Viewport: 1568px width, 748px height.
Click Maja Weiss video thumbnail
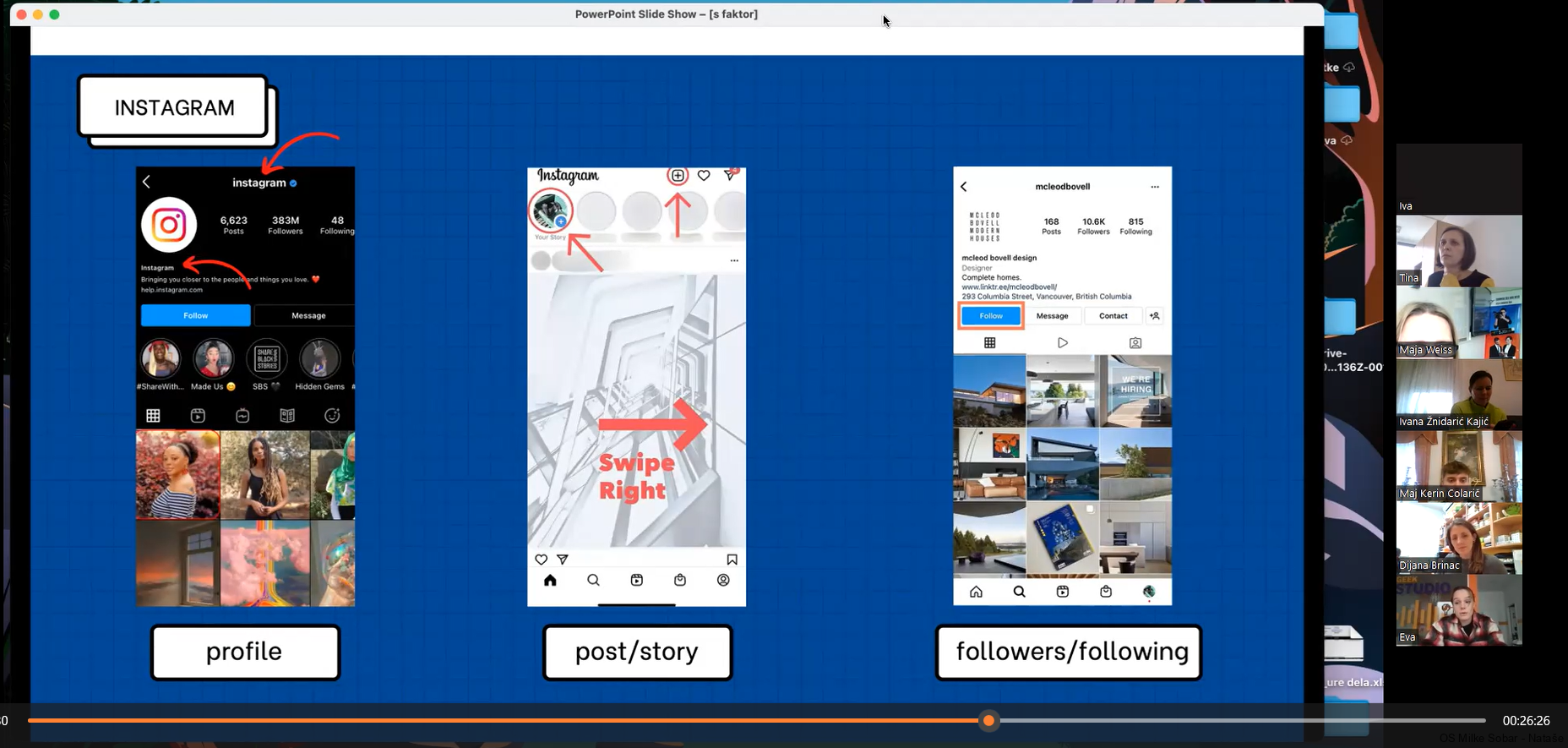(1459, 323)
